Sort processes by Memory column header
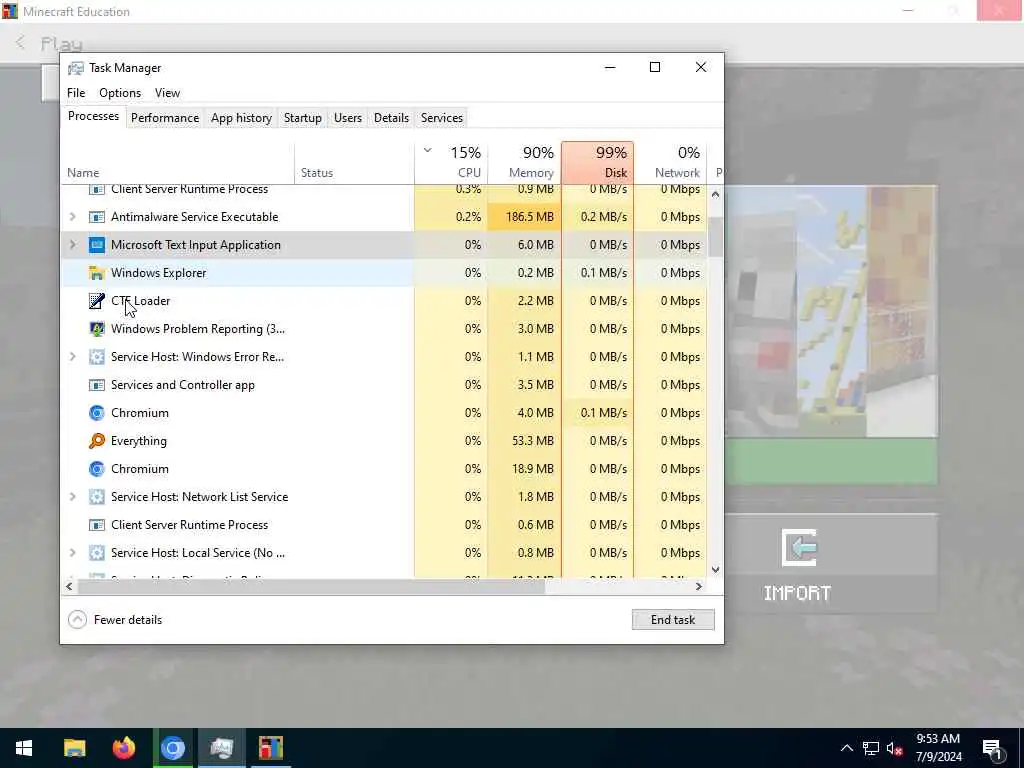 point(524,163)
